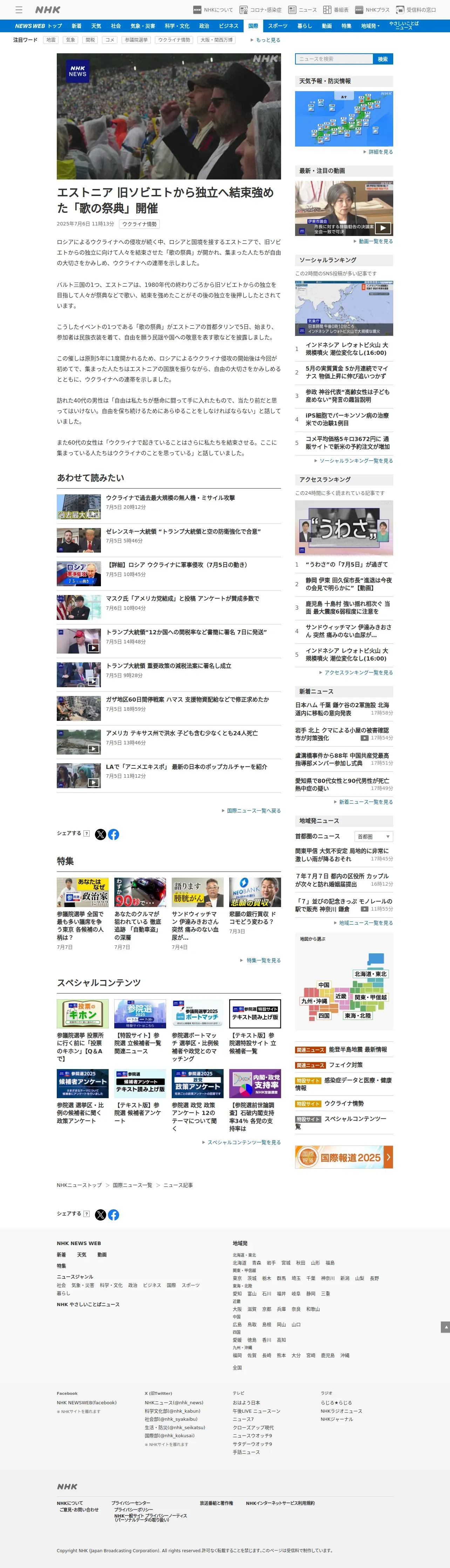The height and width of the screenshot is (1568, 450).
Task: Share article on X above 特集
Action: (100, 834)
